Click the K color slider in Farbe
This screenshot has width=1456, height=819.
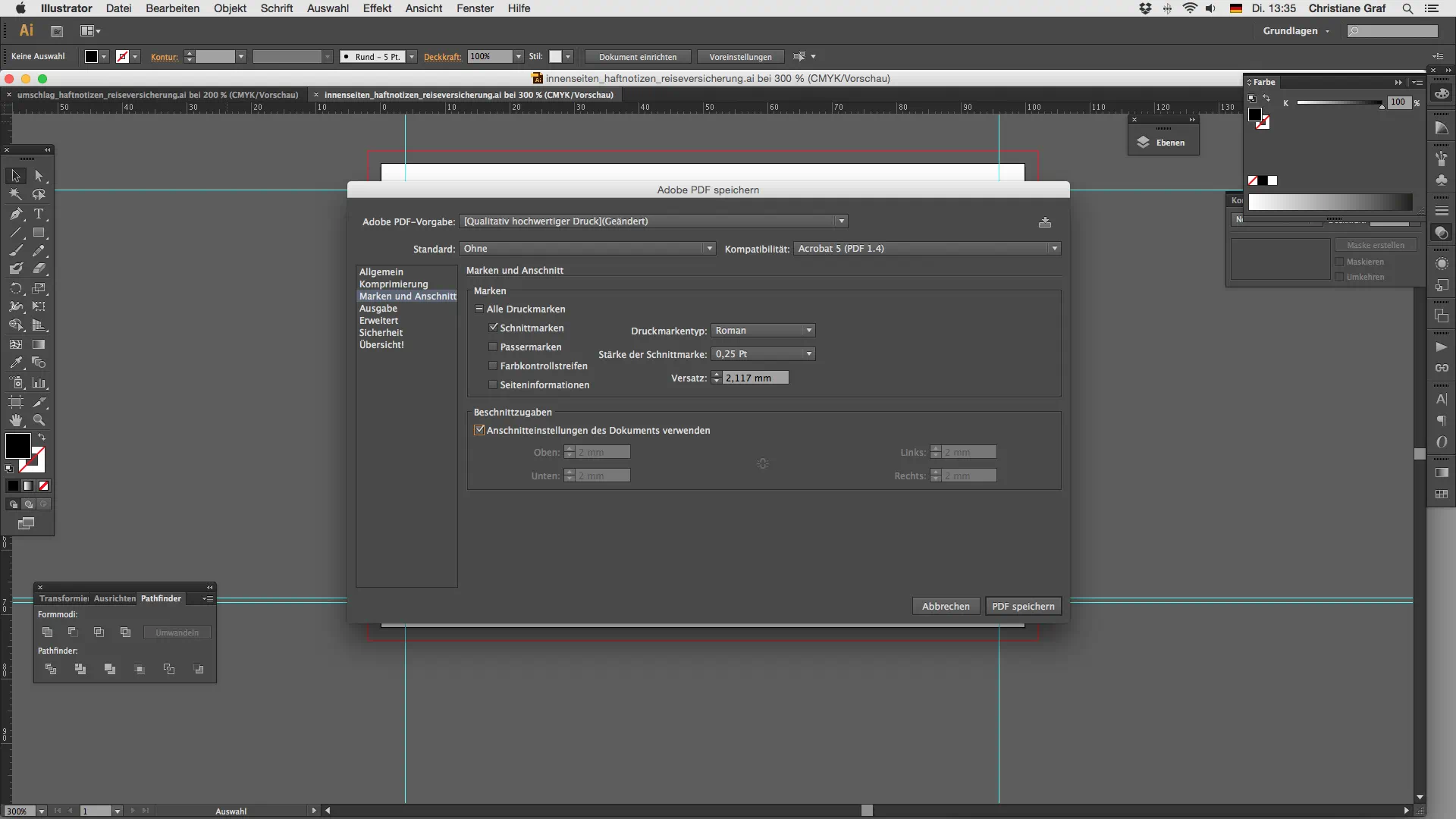(x=1339, y=102)
